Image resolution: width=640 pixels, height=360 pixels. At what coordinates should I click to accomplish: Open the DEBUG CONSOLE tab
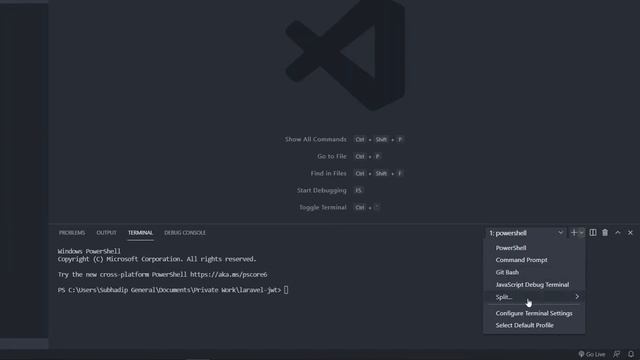coord(185,233)
